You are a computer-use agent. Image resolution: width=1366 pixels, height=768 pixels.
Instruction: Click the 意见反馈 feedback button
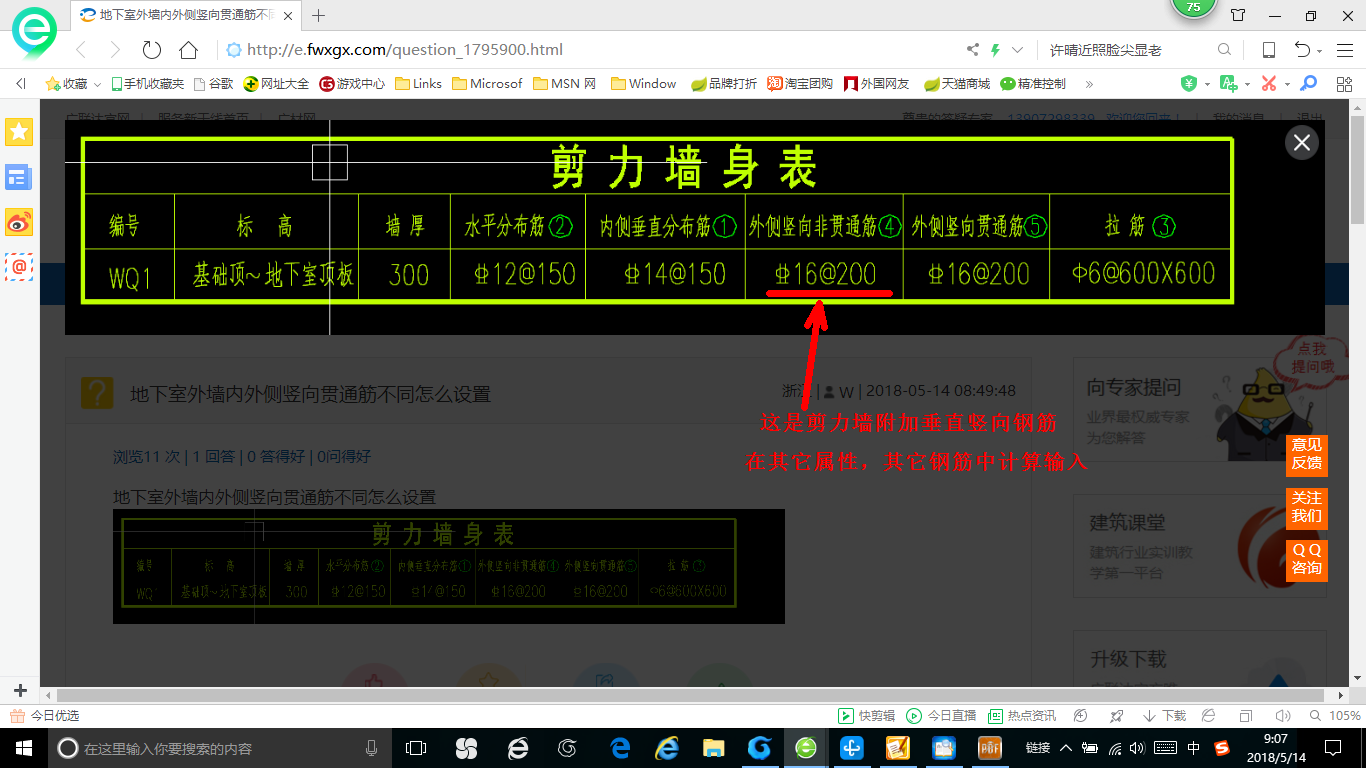click(1306, 454)
